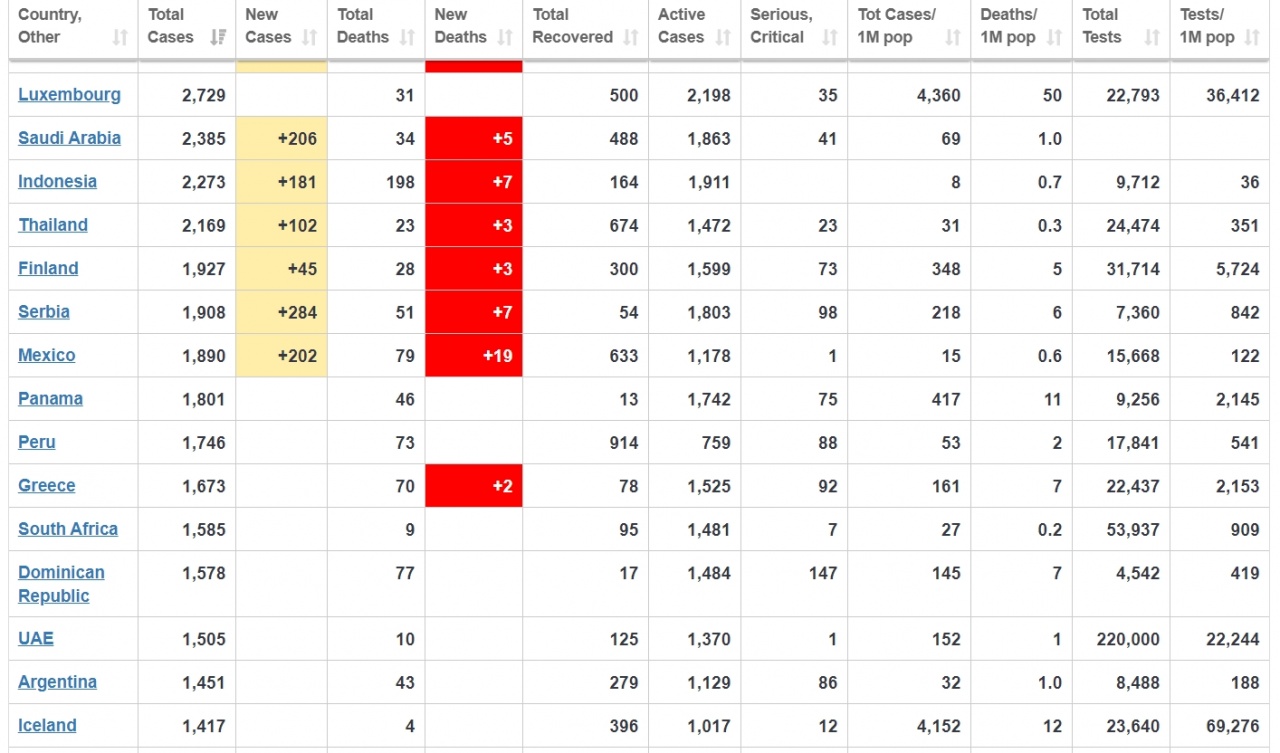Click New Deaths column sort icon
This screenshot has width=1280, height=753.
click(x=505, y=38)
